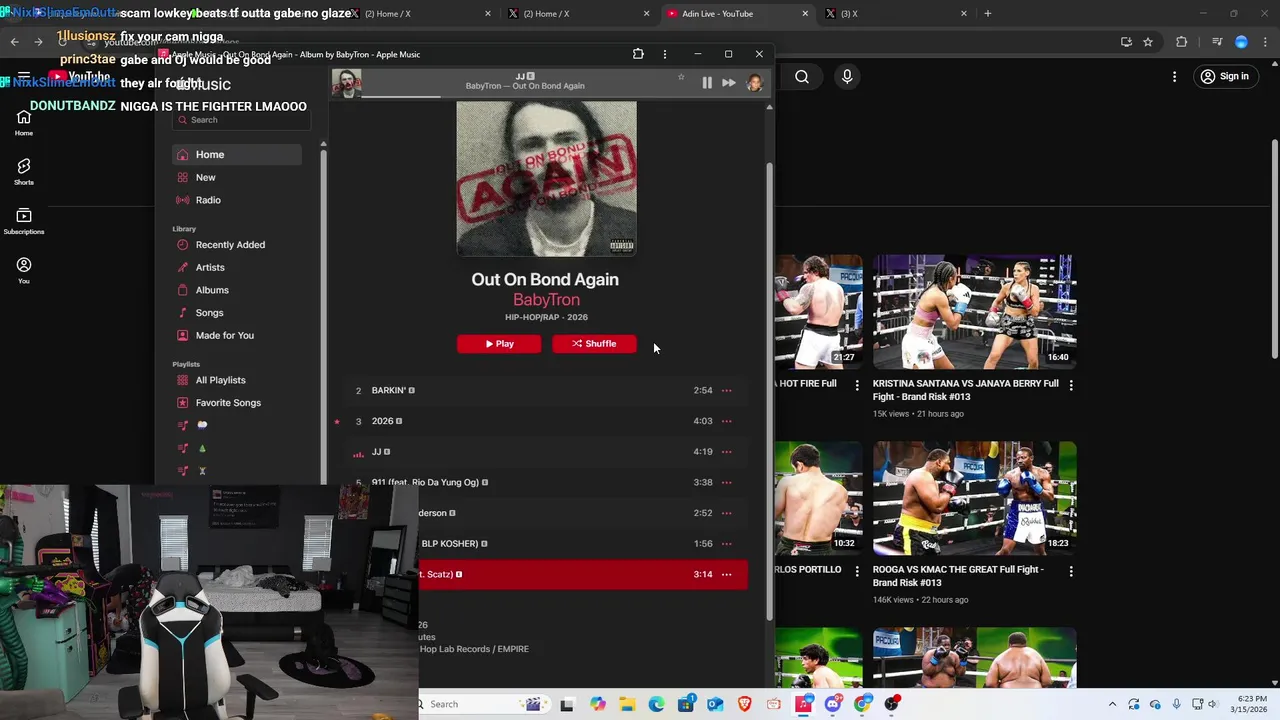Open the Apple Music window three-dot menu
The width and height of the screenshot is (1280, 720).
pos(665,54)
